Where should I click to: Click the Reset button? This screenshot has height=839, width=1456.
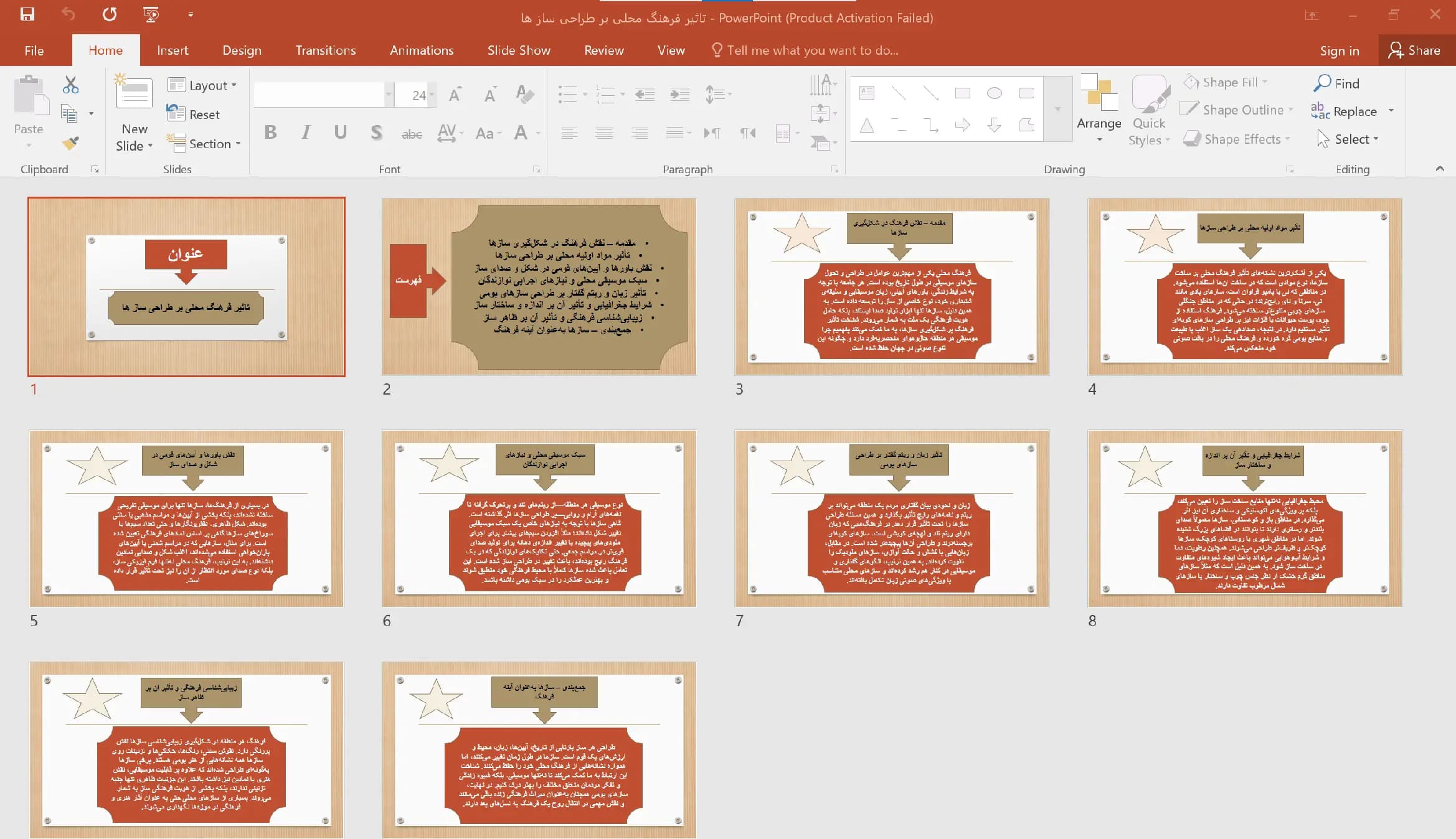[x=194, y=115]
